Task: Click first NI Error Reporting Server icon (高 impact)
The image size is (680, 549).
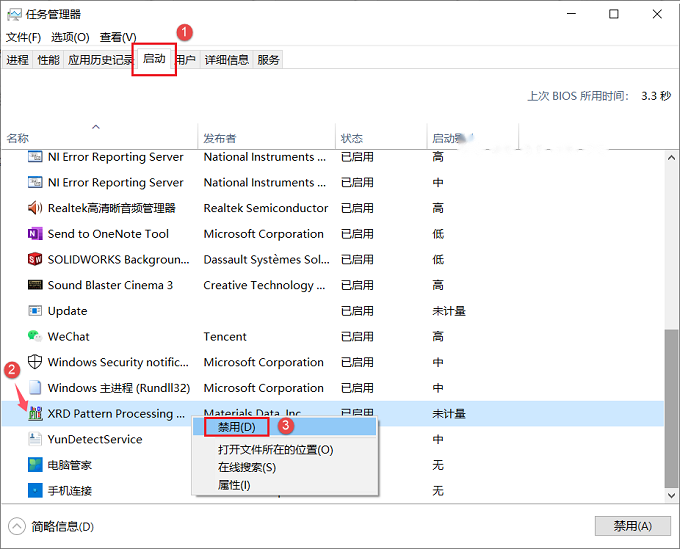Action: tap(35, 157)
